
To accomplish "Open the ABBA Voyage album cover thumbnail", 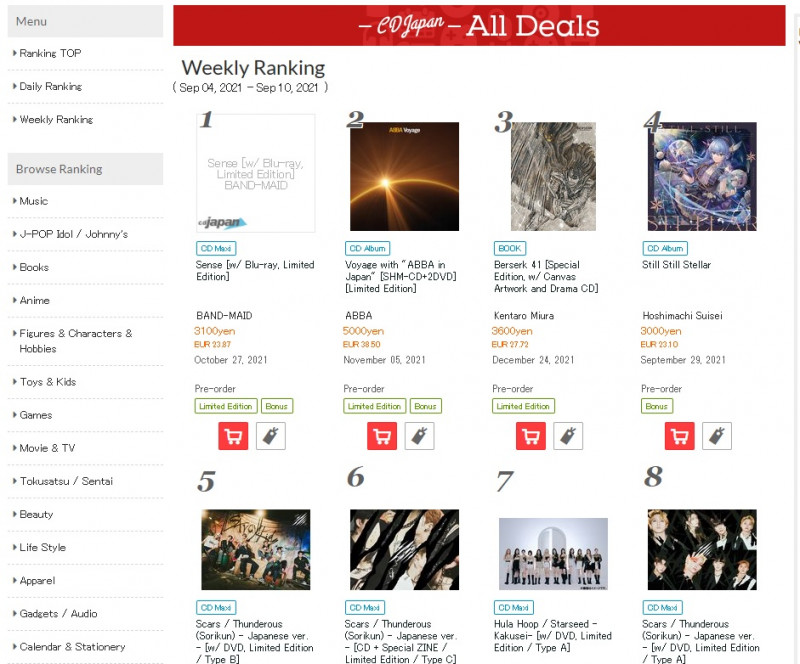I will coord(404,177).
